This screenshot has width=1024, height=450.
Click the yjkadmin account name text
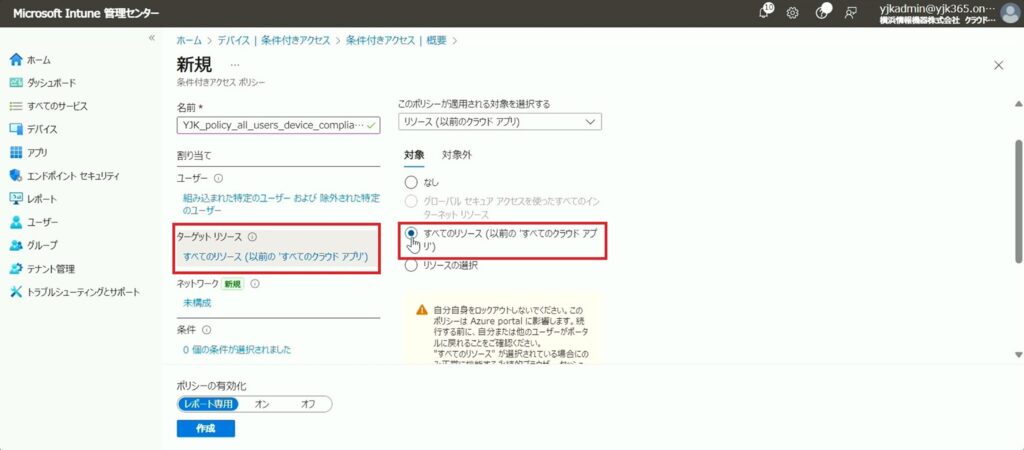pyautogui.click(x=938, y=9)
